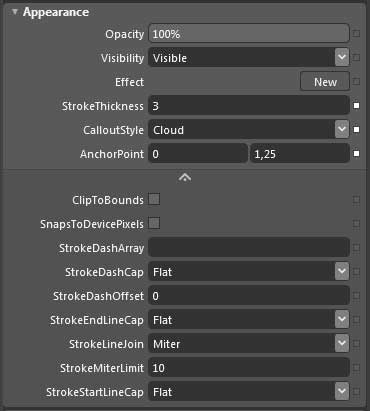Collapse advanced properties with the up chevron

click(185, 177)
